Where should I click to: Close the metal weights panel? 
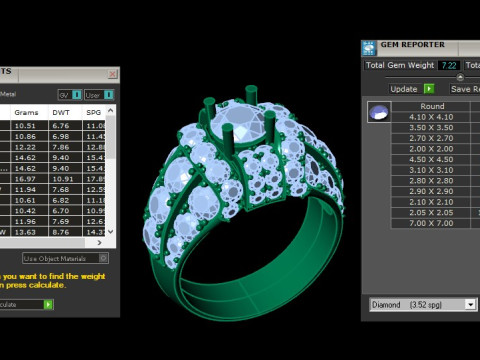coord(113,74)
